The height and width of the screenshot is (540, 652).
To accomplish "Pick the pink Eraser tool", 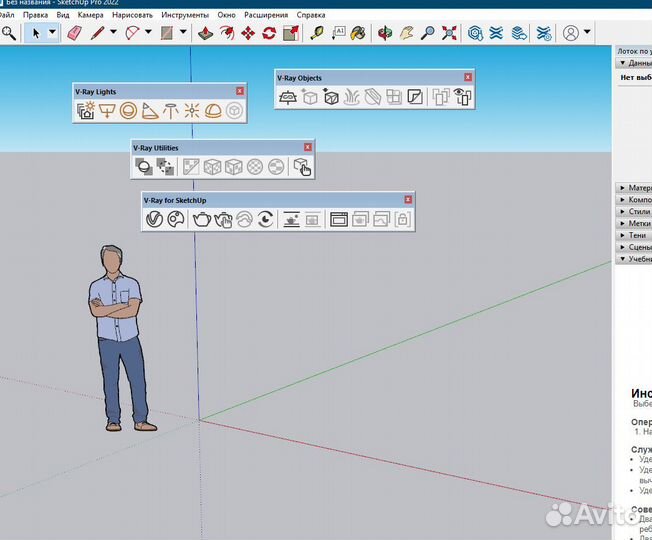I will [x=74, y=33].
